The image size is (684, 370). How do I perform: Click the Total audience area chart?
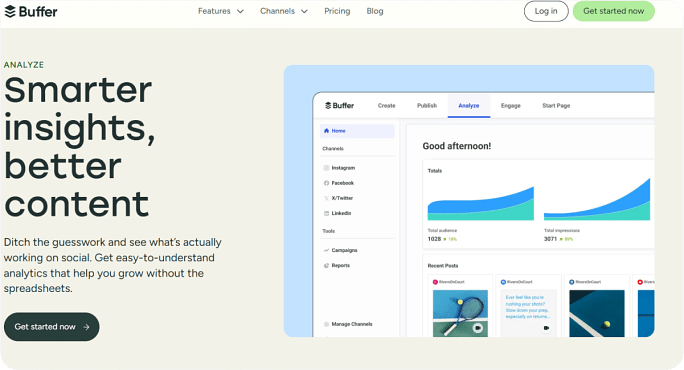tap(481, 203)
